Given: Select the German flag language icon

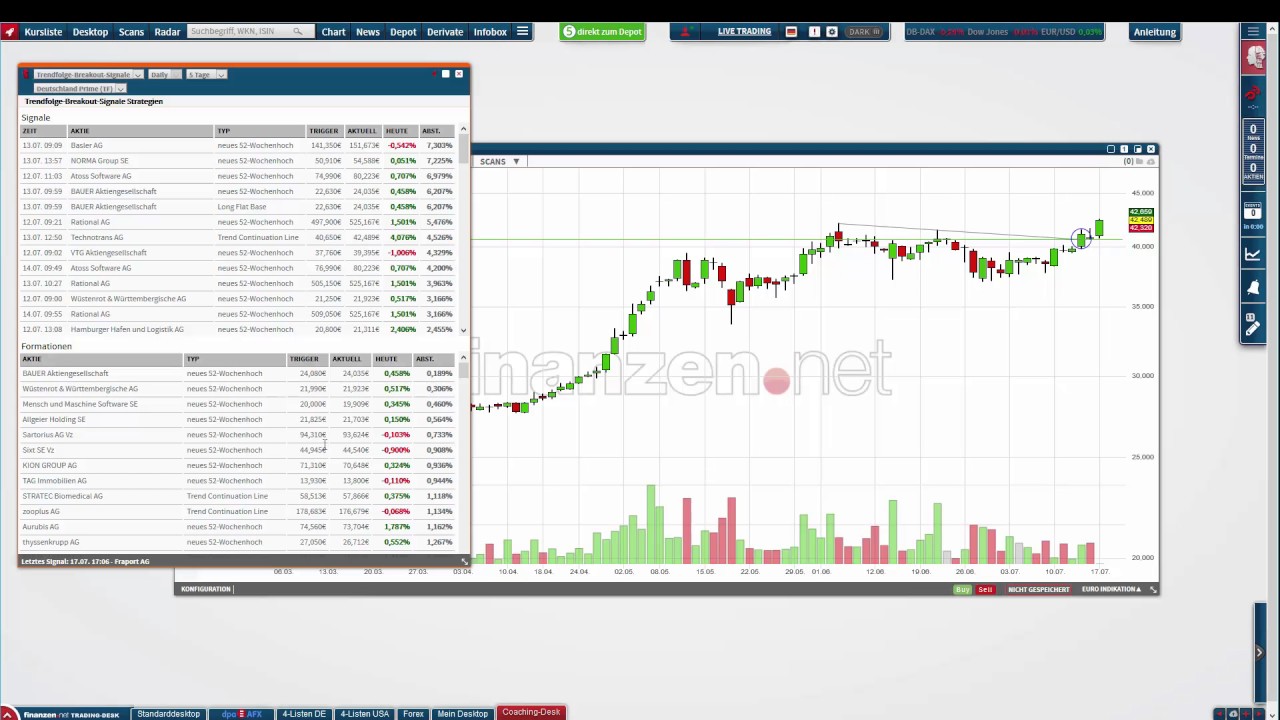Looking at the screenshot, I should (791, 32).
